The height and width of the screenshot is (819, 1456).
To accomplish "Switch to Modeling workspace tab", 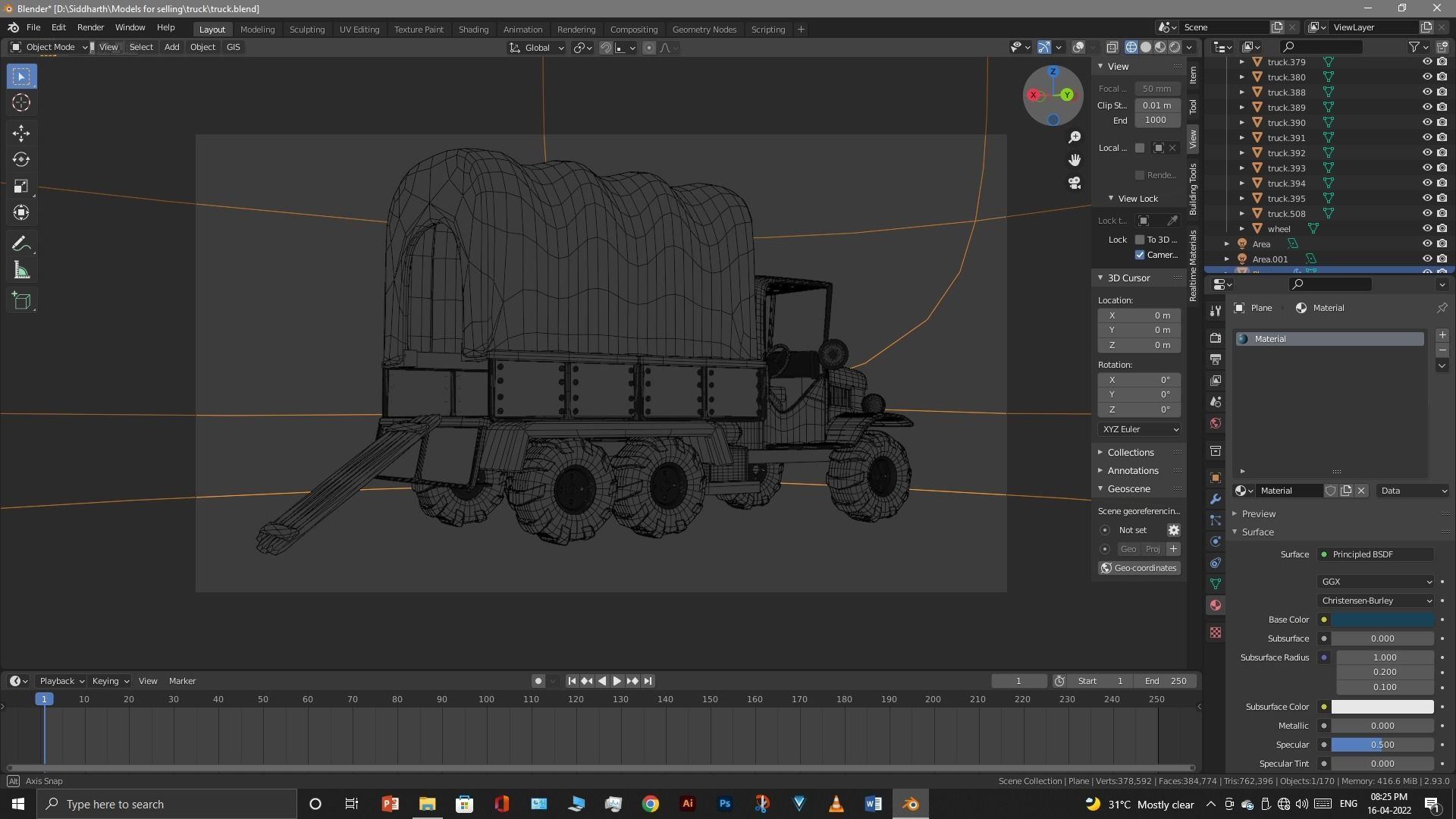I will coord(257,30).
